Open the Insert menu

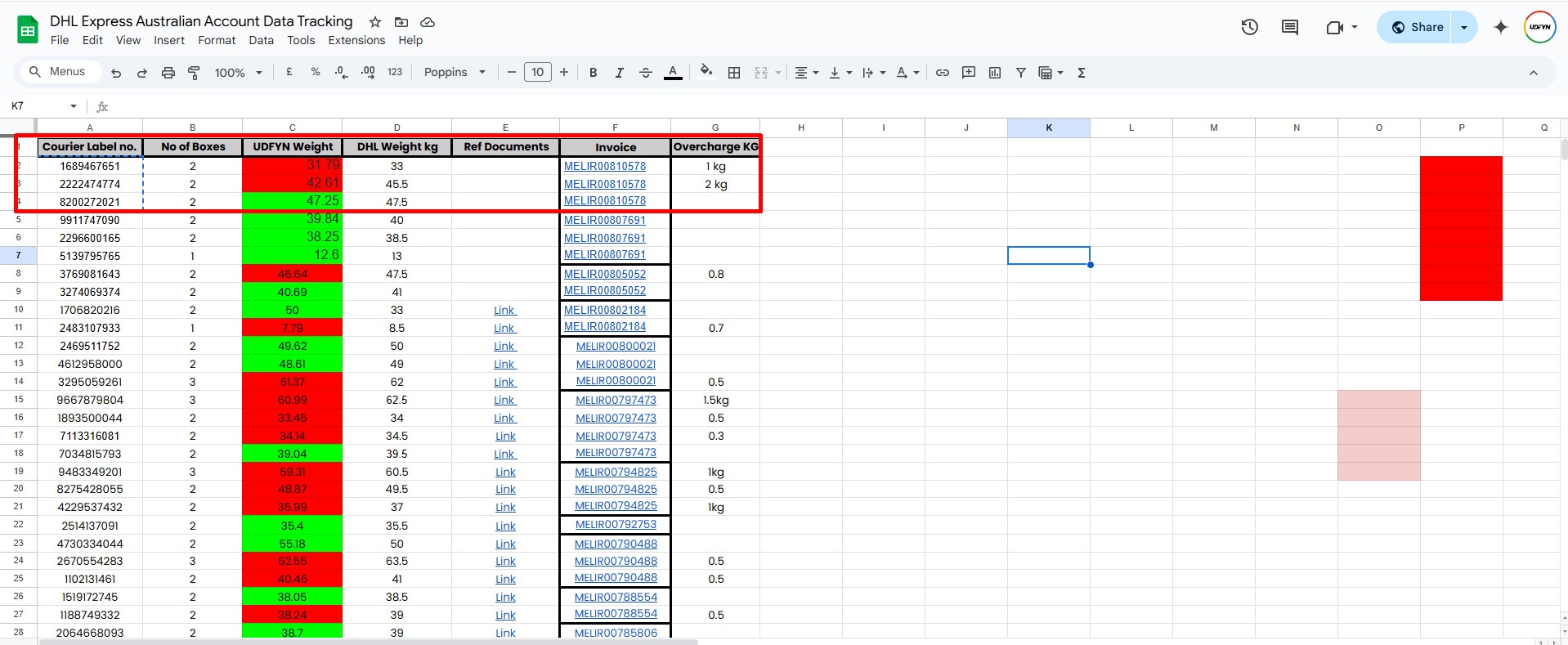pos(169,40)
